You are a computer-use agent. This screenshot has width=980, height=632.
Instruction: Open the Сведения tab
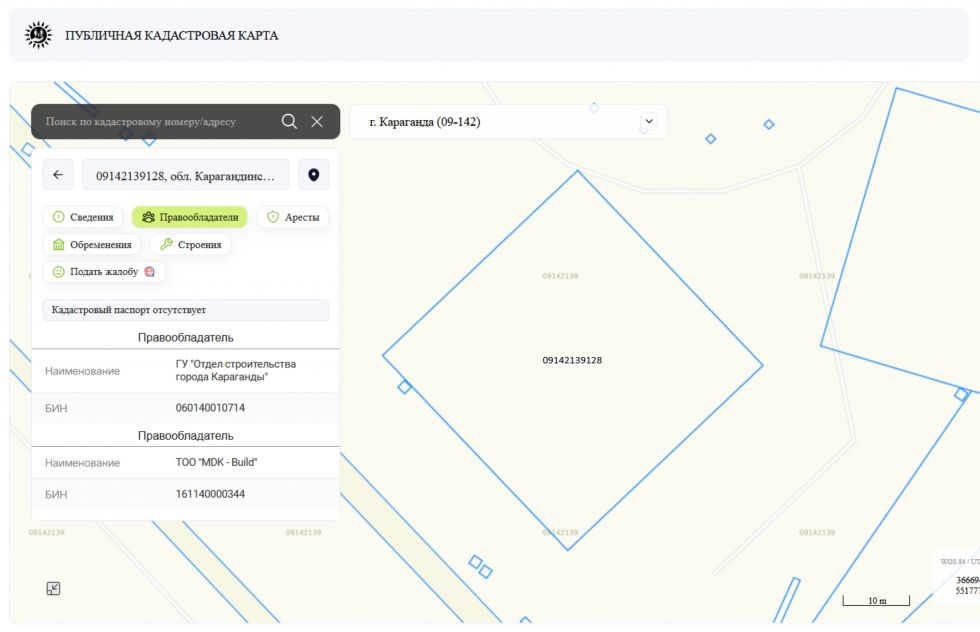(x=83, y=217)
